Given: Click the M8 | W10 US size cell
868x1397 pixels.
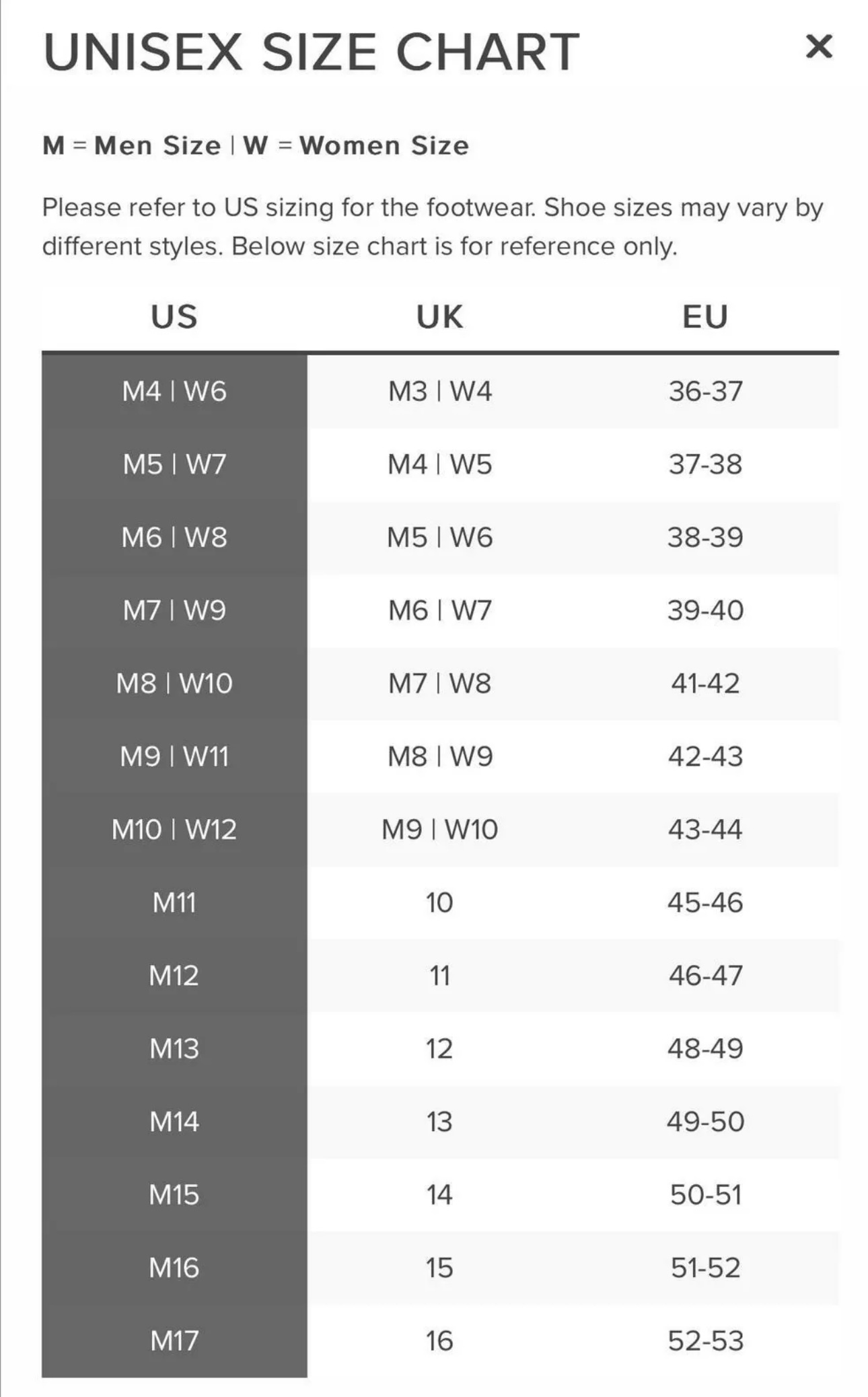Looking at the screenshot, I should (x=174, y=684).
